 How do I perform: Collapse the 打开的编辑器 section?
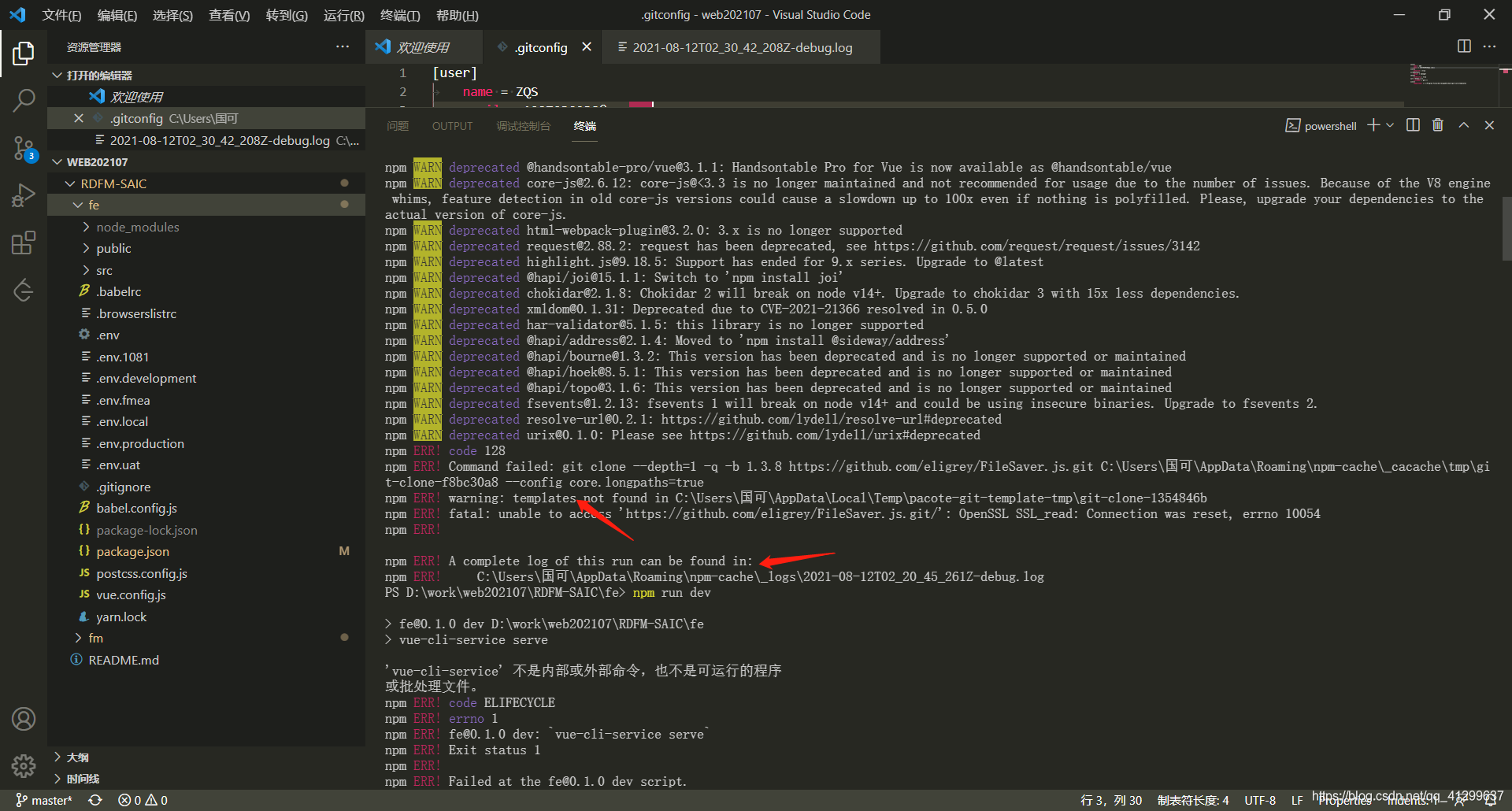point(206,75)
